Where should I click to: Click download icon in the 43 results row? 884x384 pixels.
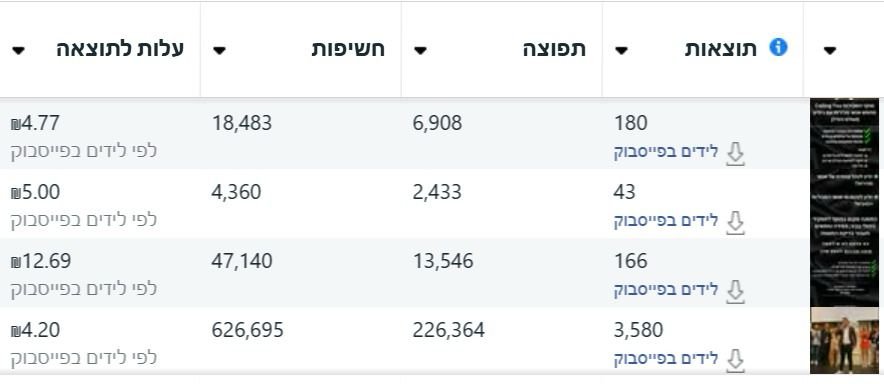tap(735, 223)
